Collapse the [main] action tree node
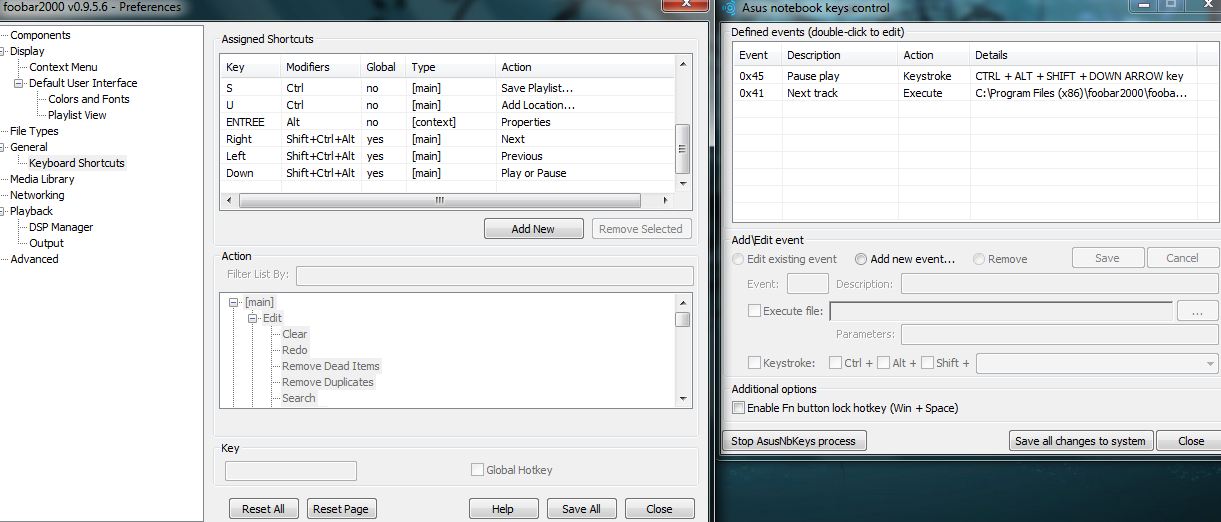 point(234,302)
